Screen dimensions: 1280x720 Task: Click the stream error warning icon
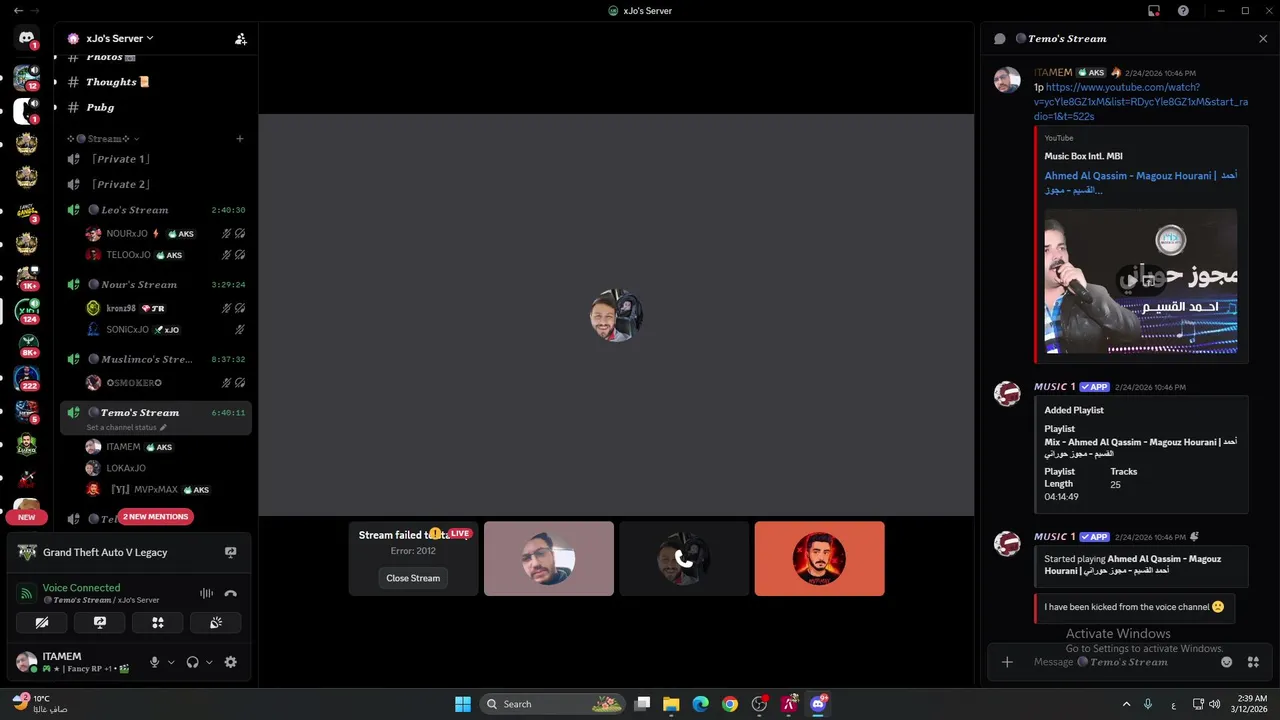(x=435, y=533)
